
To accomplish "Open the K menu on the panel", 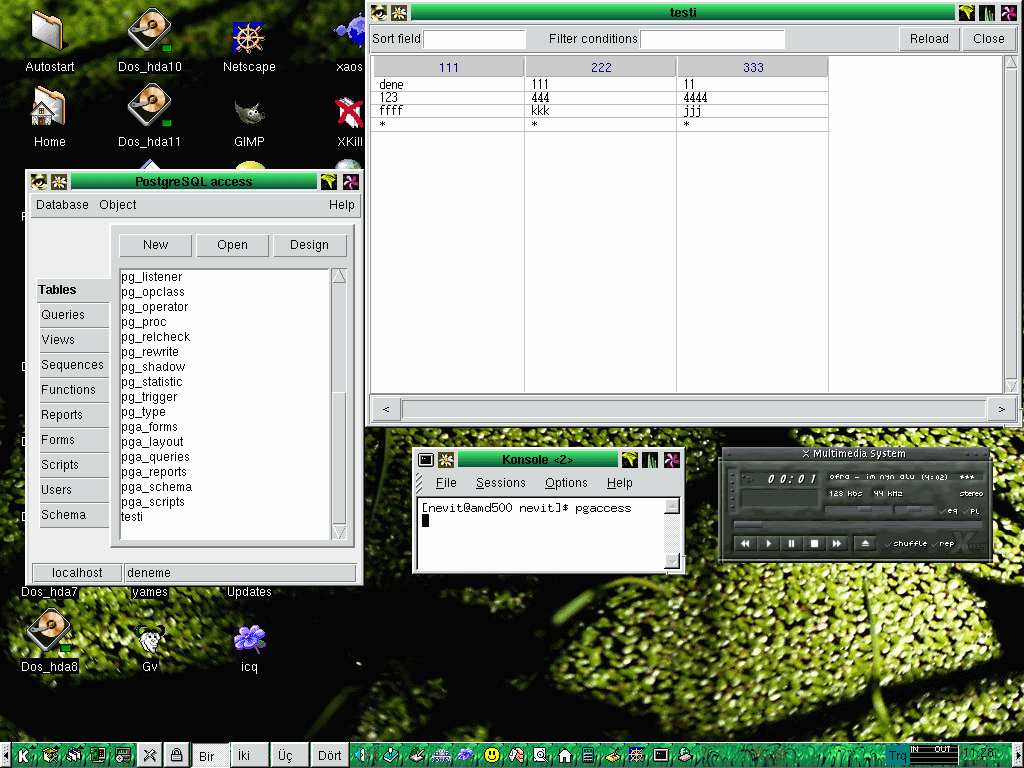I will [24, 756].
